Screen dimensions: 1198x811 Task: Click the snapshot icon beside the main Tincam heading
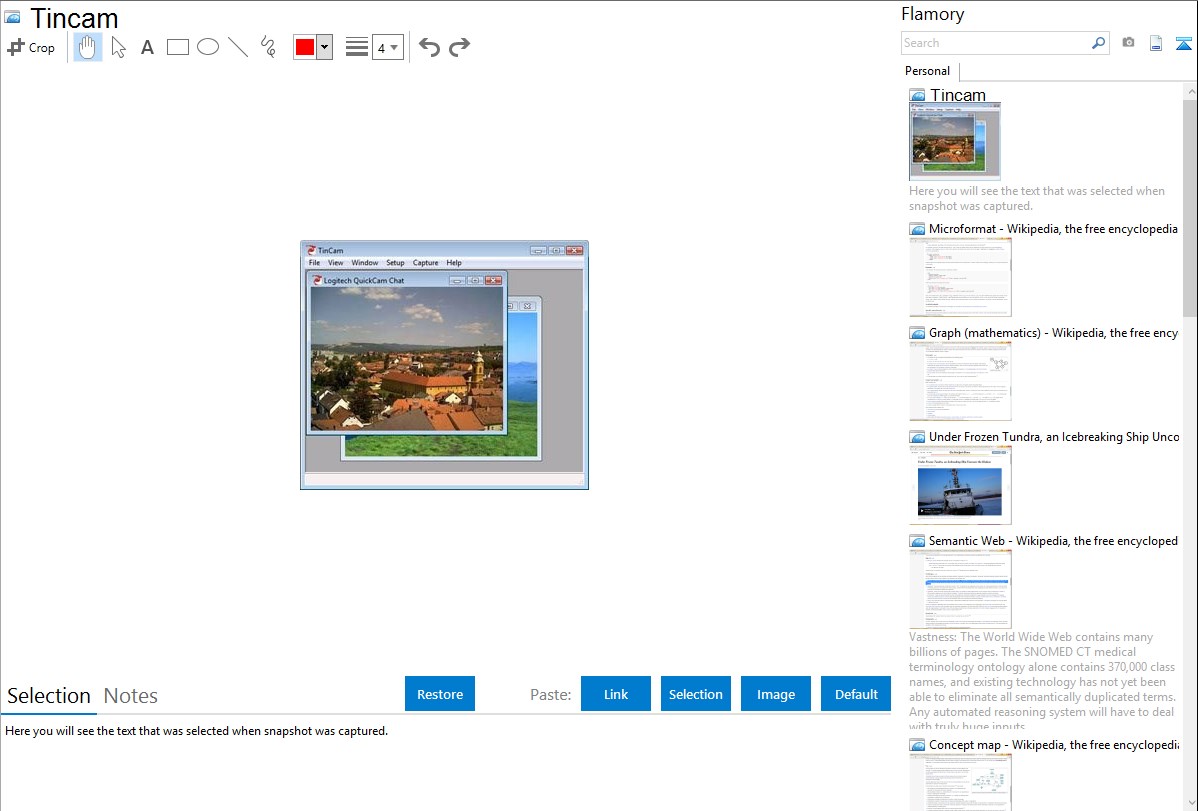coord(13,17)
